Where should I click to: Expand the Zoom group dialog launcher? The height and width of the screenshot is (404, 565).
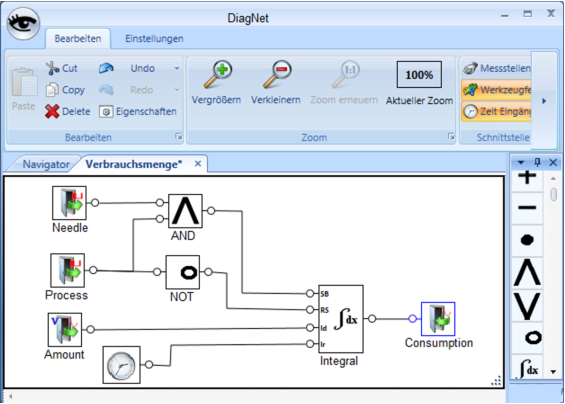coord(451,136)
